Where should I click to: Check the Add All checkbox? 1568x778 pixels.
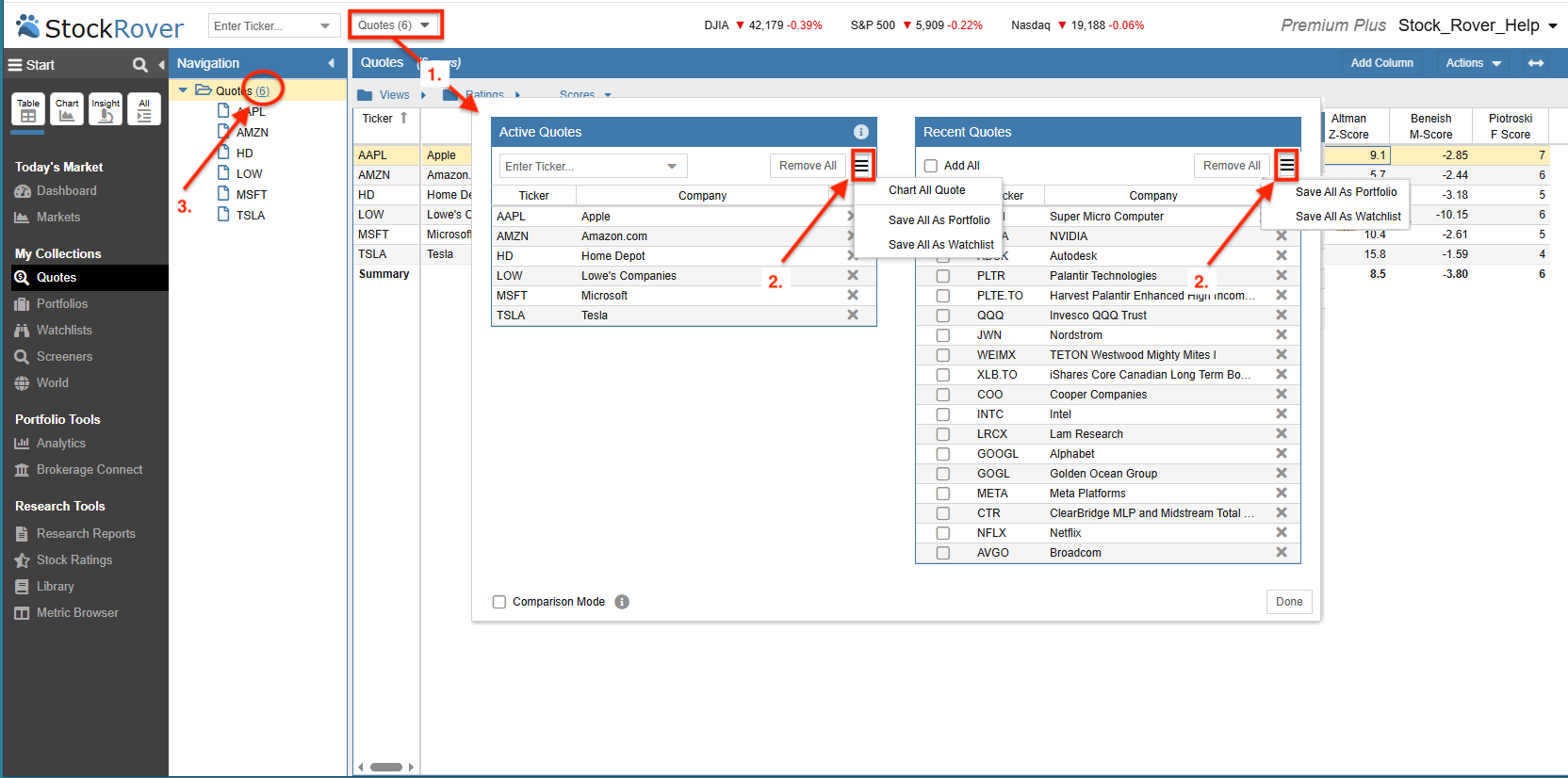click(x=931, y=166)
